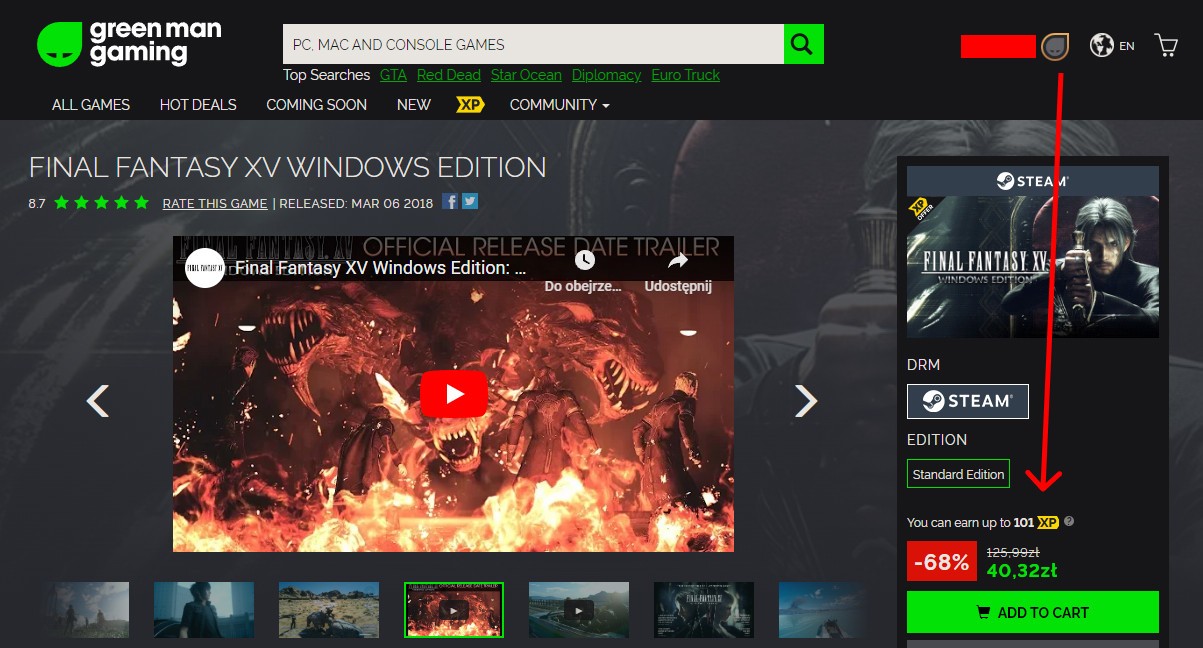1203x648 pixels.
Task: Click the video title Final Fantasy XV Windows Edition
Action: click(381, 268)
